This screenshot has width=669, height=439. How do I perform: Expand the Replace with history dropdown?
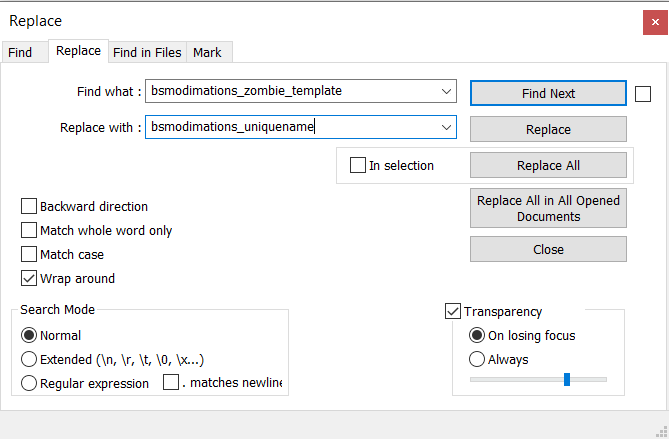coord(446,127)
